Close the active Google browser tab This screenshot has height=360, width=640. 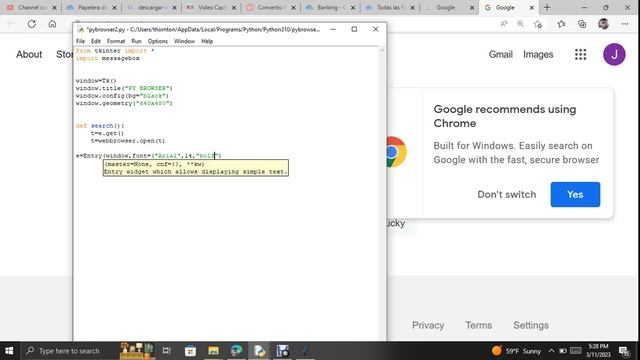[x=531, y=8]
